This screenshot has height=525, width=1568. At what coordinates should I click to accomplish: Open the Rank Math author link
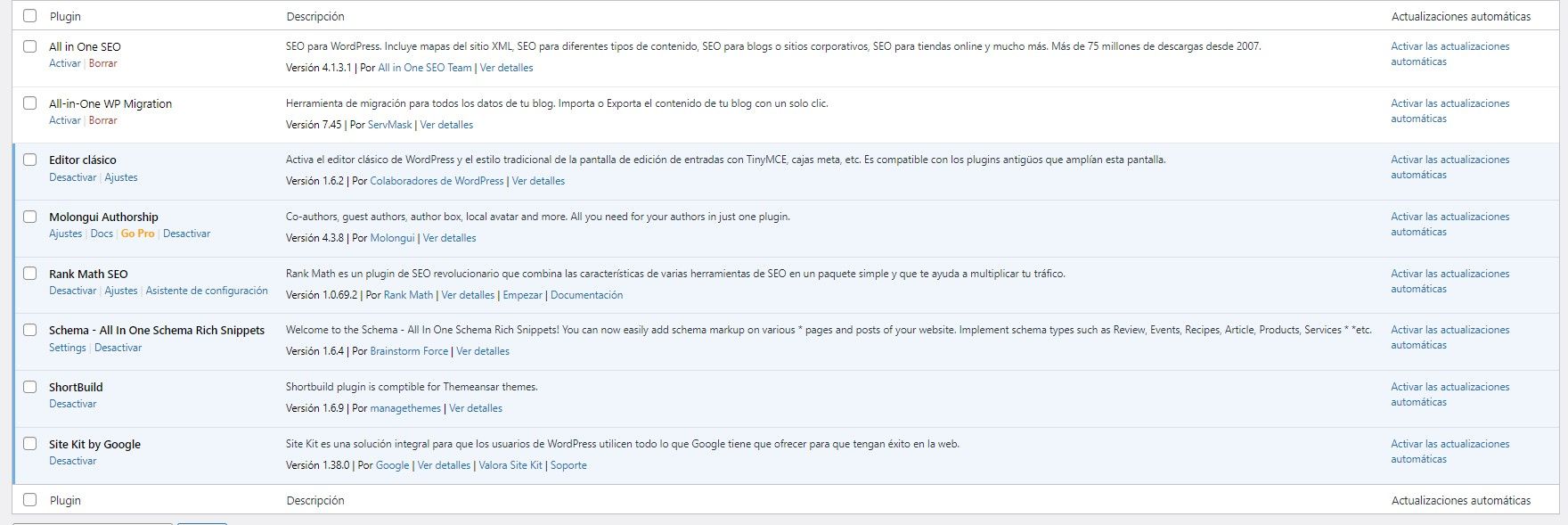[408, 295]
